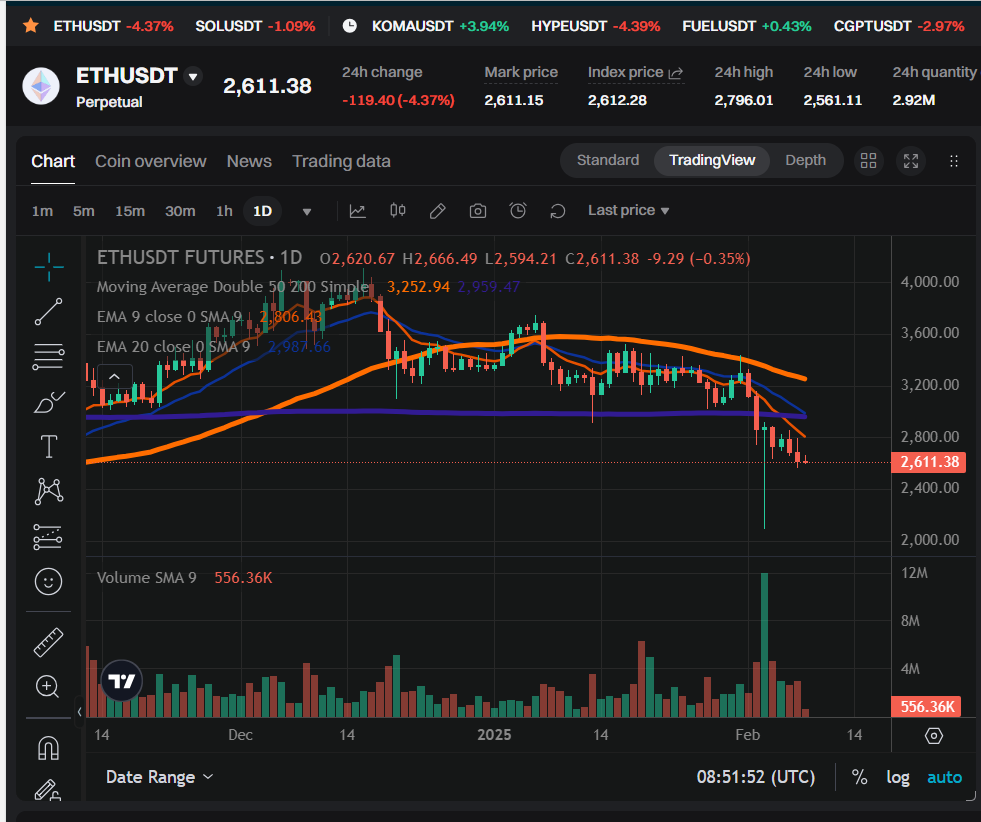Switch to TradingView chart view

pyautogui.click(x=712, y=160)
